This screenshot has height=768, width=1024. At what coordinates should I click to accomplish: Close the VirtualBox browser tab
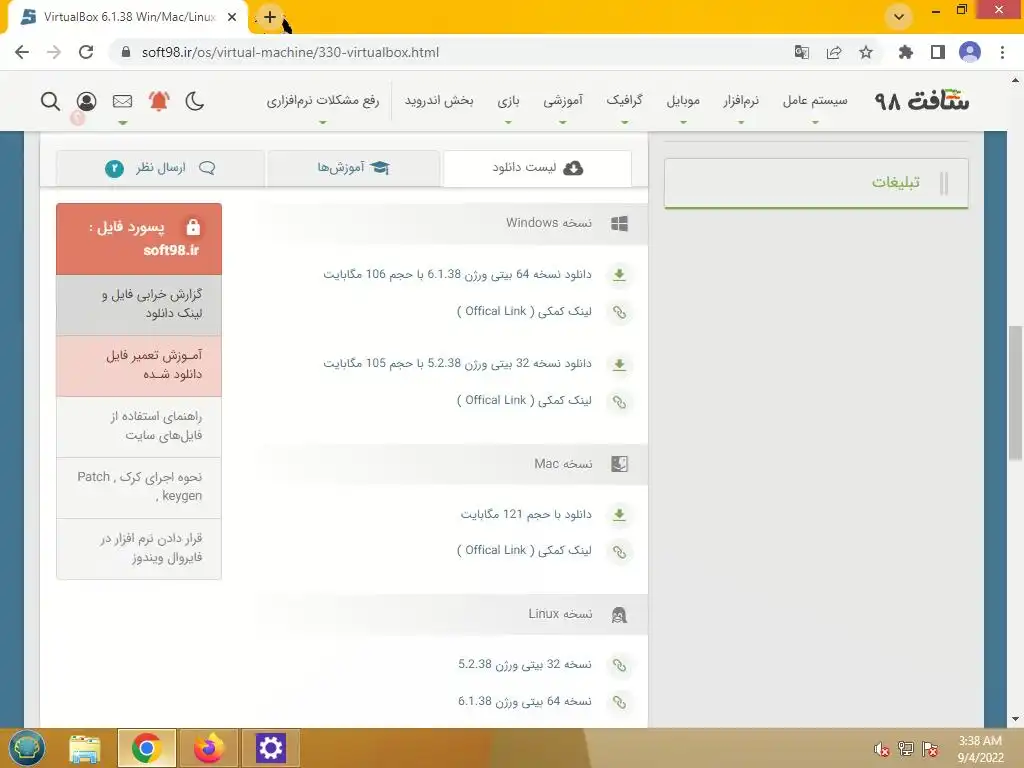click(232, 18)
